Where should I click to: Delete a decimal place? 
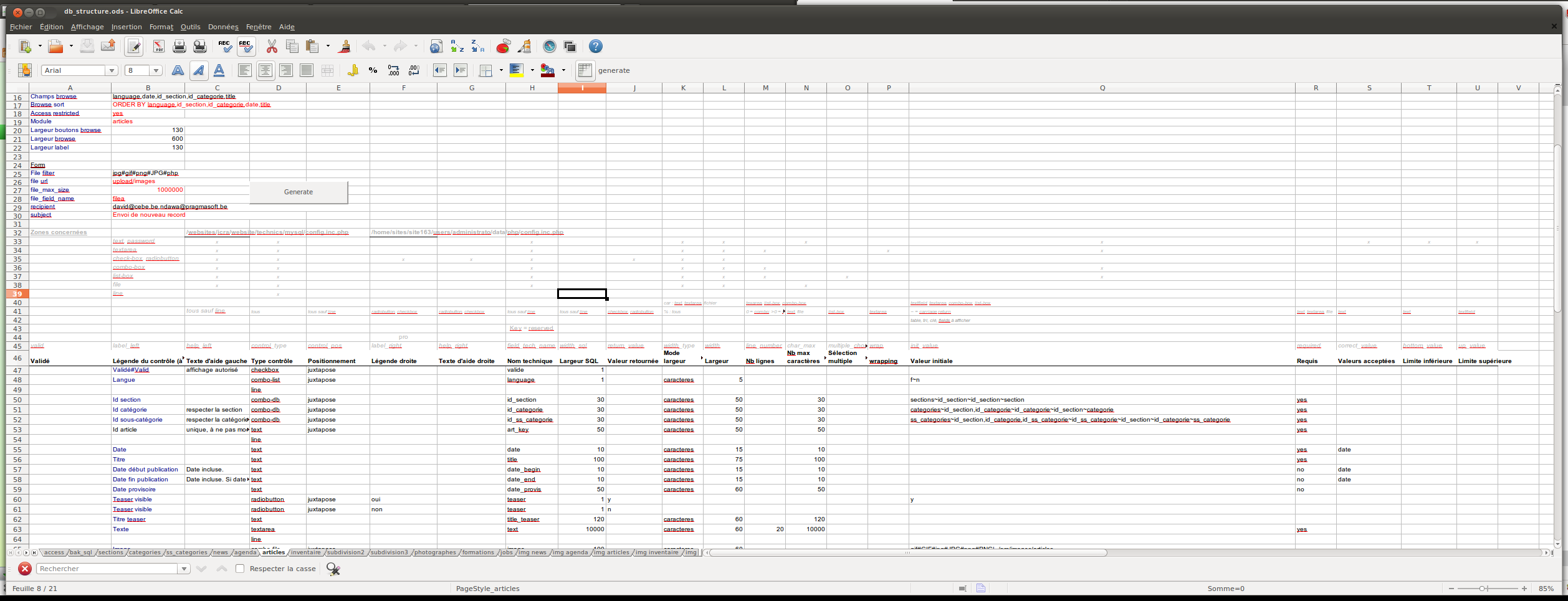pos(414,70)
